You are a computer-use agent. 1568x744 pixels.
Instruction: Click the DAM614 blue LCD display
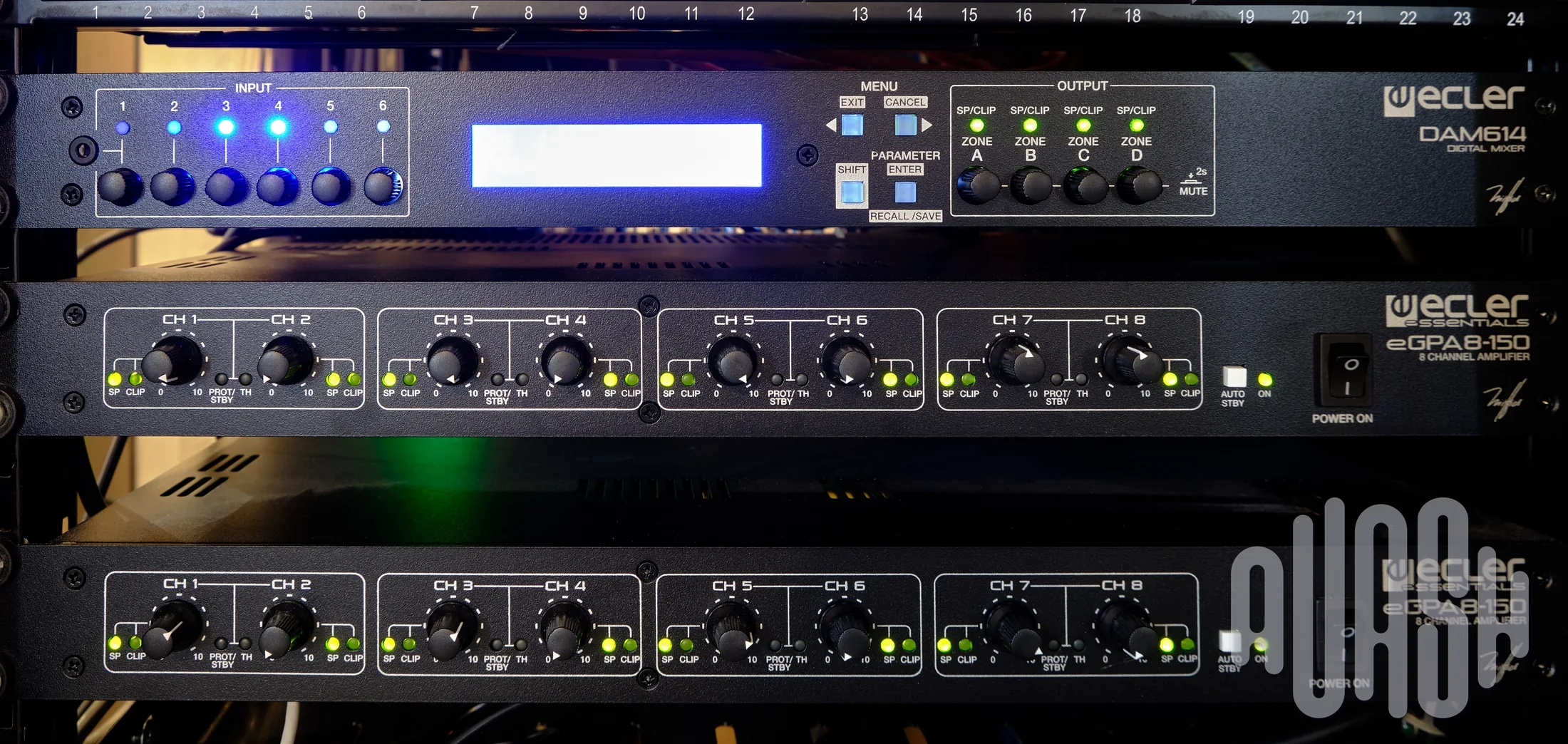point(617,155)
